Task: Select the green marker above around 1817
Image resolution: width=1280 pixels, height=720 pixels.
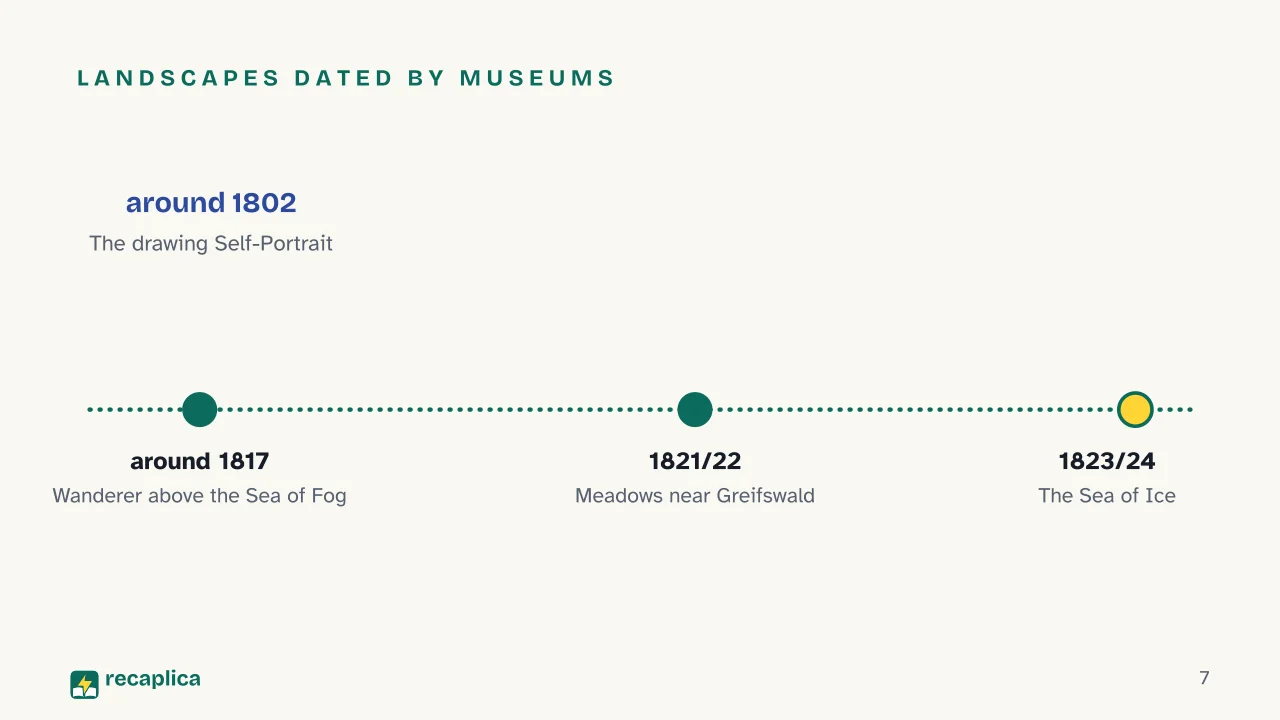Action: click(200, 409)
